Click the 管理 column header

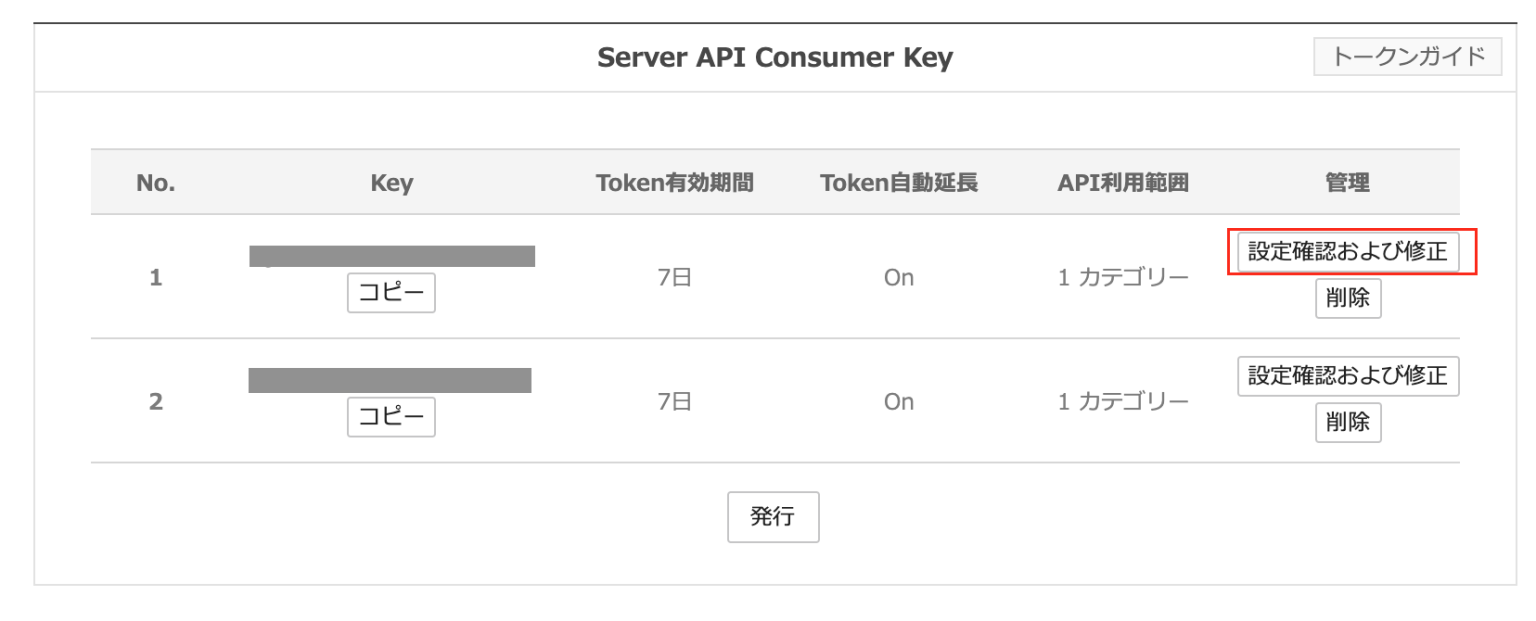pos(1347,183)
